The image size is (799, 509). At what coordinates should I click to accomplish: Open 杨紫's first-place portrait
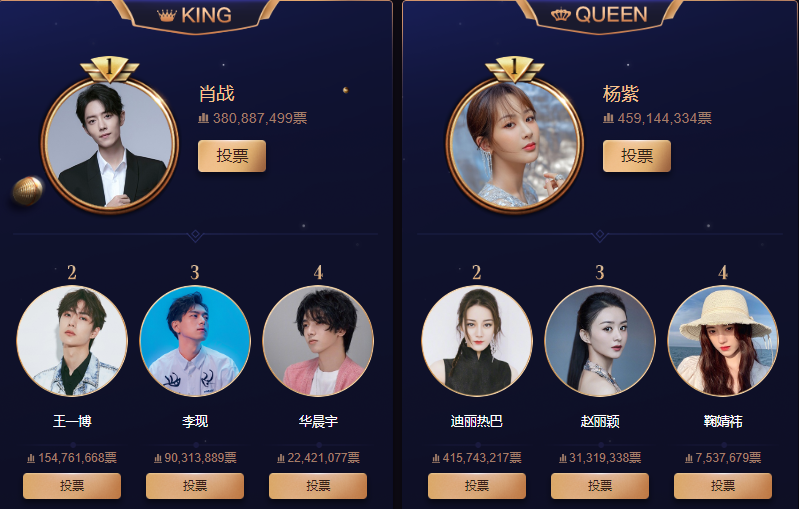pos(515,144)
